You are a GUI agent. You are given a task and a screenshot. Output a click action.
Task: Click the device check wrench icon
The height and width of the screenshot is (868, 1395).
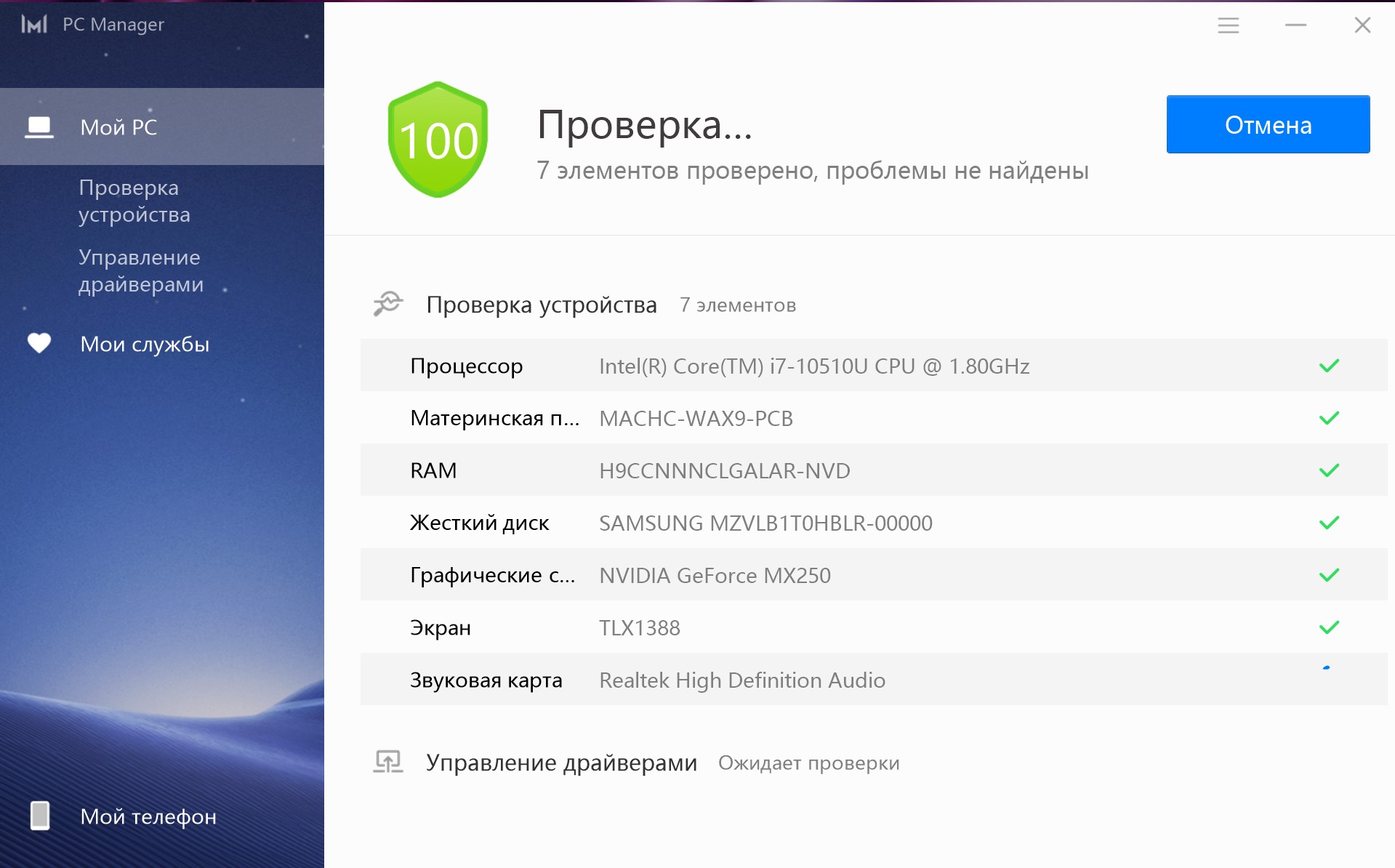(x=387, y=304)
